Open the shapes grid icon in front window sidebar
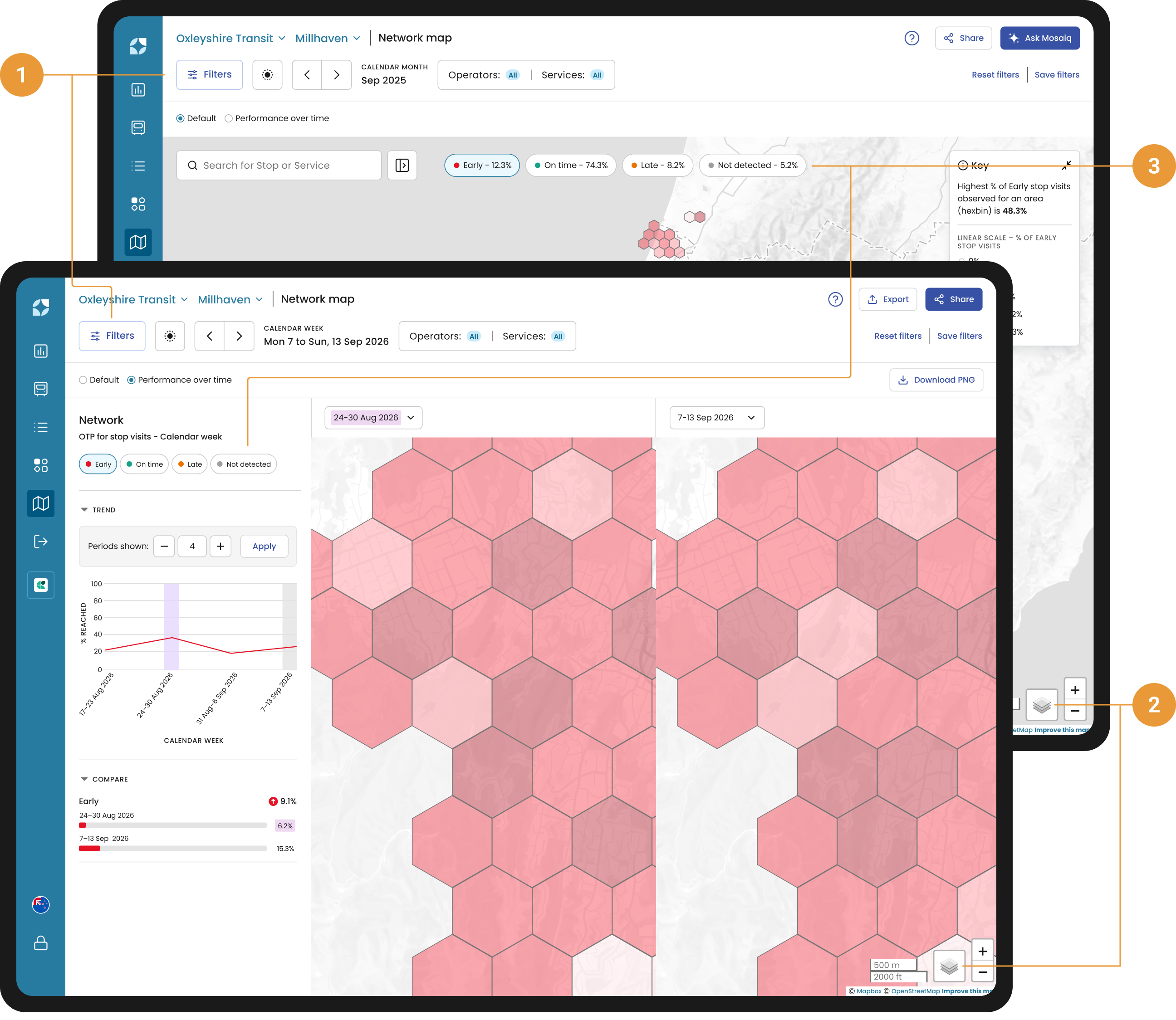Viewport: 1176px width, 1020px height. click(40, 465)
